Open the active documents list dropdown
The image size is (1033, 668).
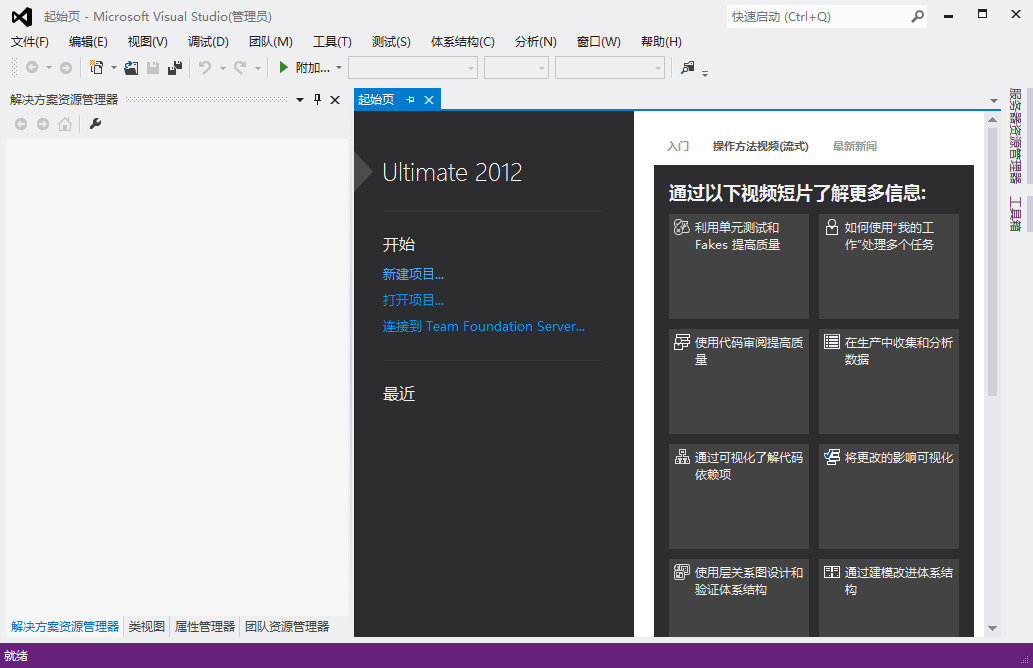(x=993, y=101)
